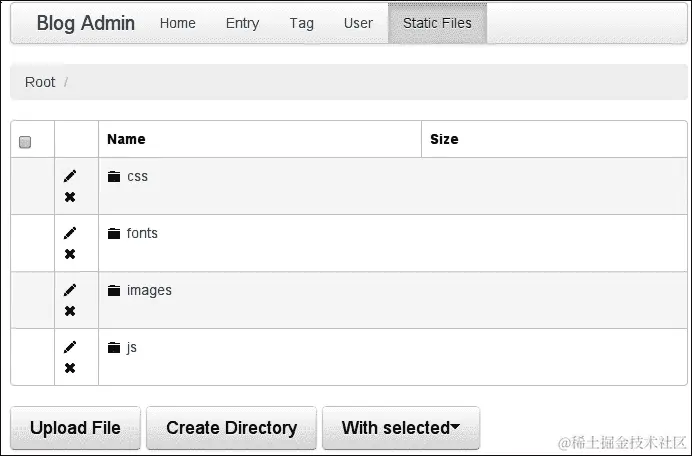This screenshot has width=692, height=456.
Task: Toggle the select-all checkbox in table header
Action: click(25, 141)
